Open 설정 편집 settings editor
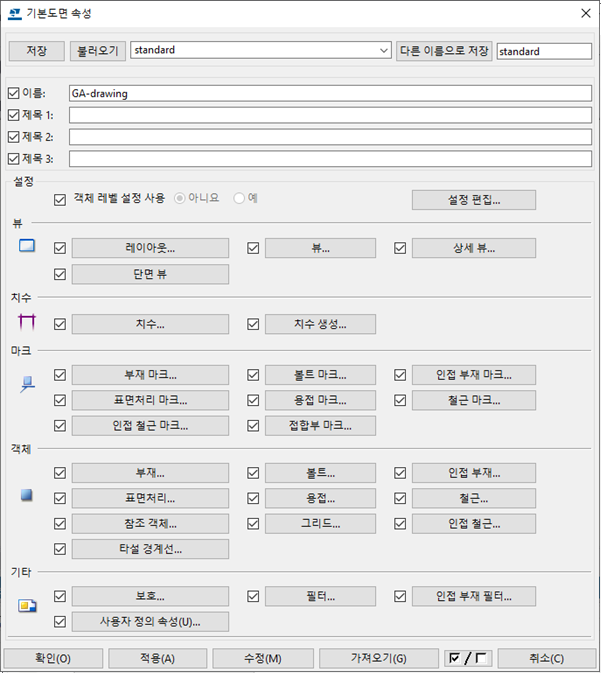The width and height of the screenshot is (601, 673). click(473, 199)
